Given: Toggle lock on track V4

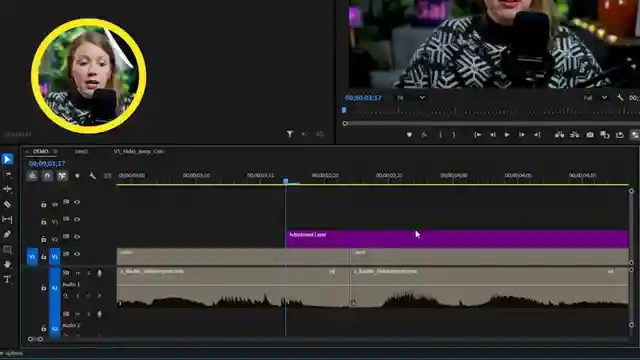Looking at the screenshot, I should click(x=44, y=204).
